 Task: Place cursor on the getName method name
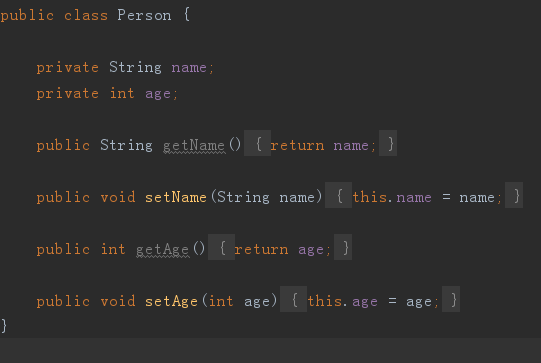point(194,146)
